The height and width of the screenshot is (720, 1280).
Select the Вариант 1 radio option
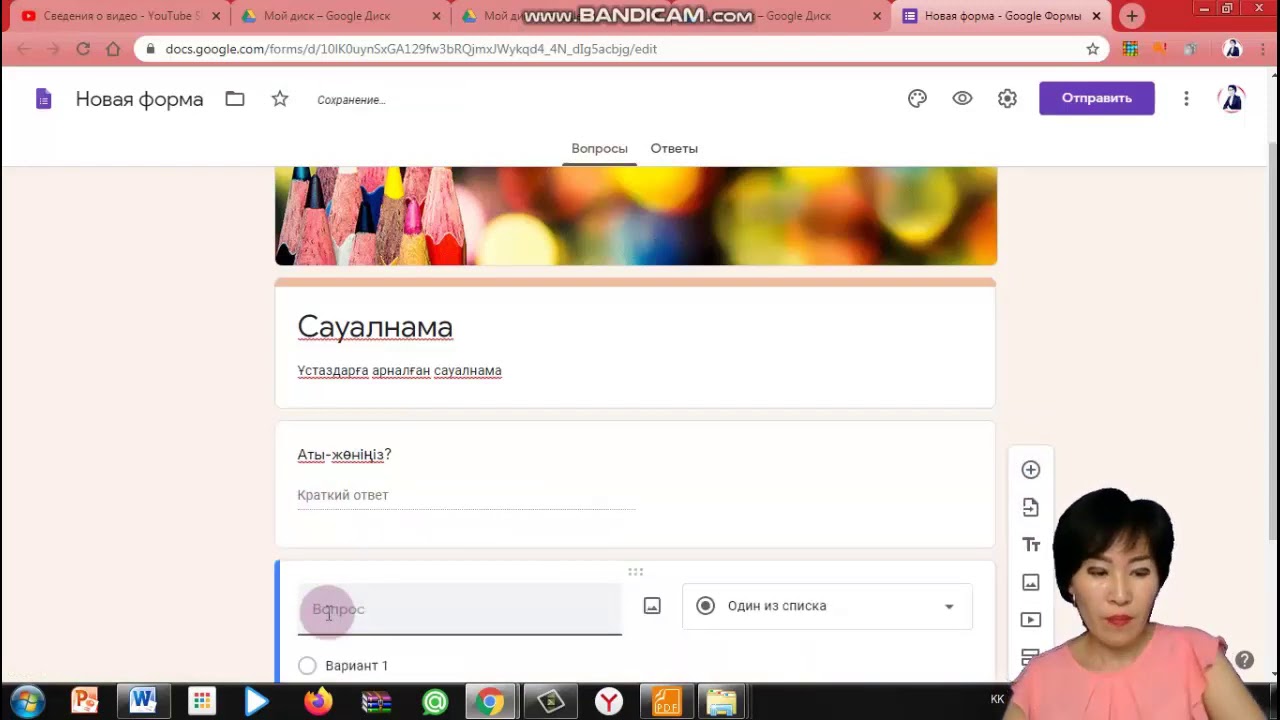(307, 665)
